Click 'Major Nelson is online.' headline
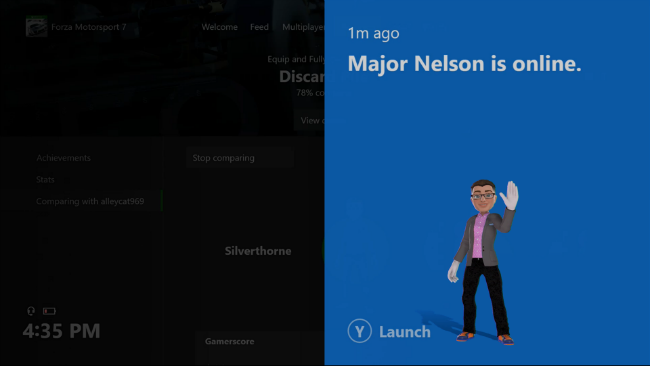The image size is (650, 366). [464, 63]
